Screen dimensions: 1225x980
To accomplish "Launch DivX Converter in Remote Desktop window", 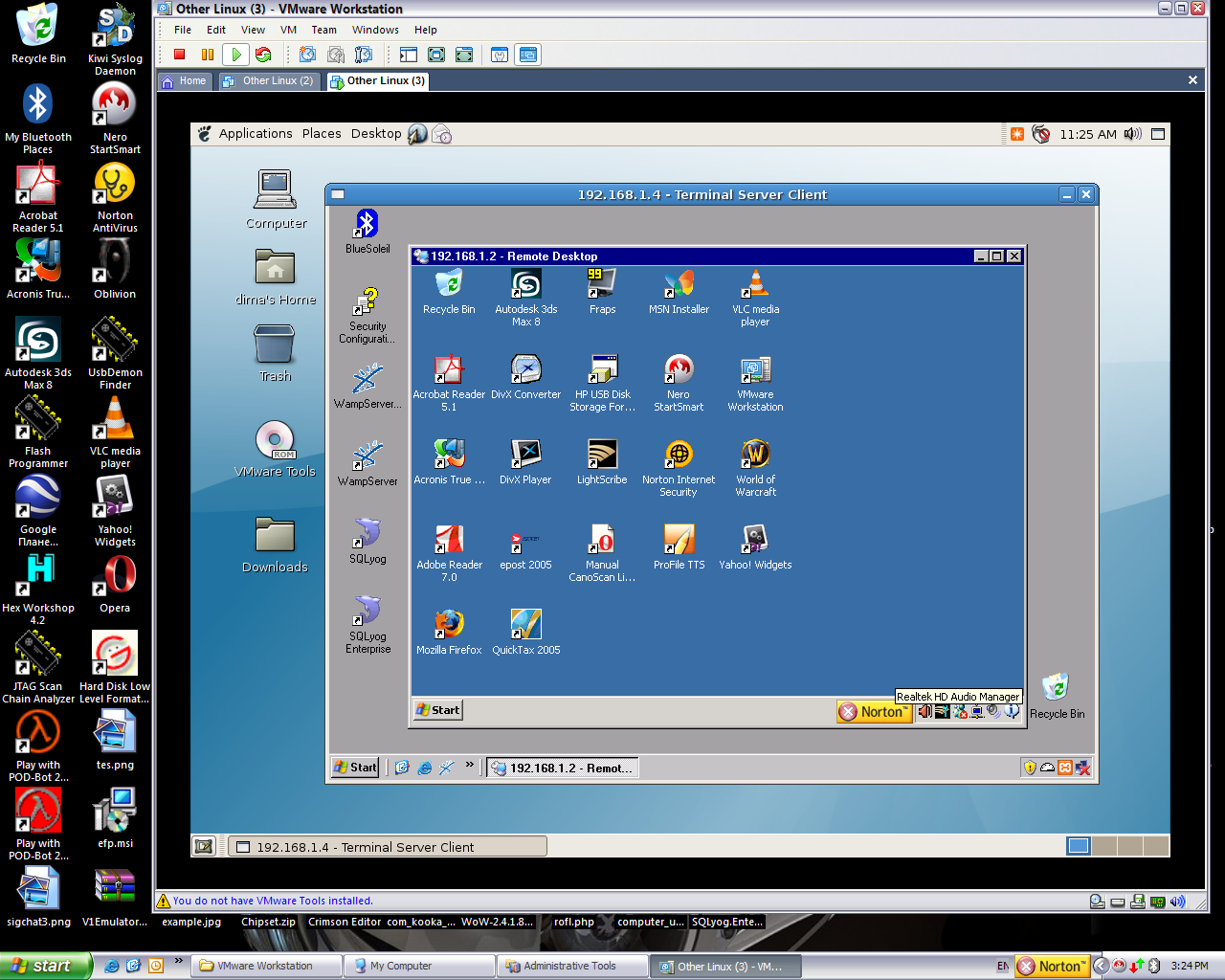I will (x=525, y=375).
